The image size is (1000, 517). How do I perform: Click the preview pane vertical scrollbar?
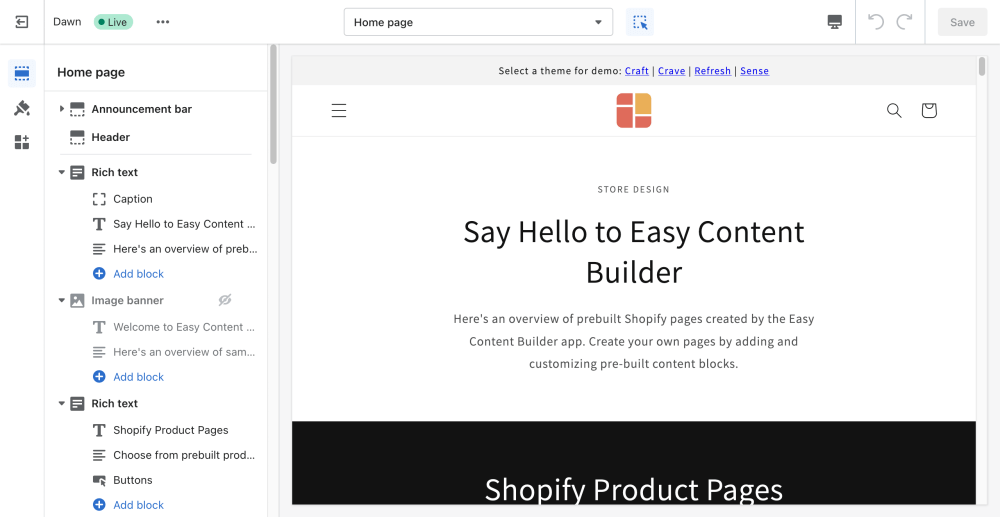(982, 67)
